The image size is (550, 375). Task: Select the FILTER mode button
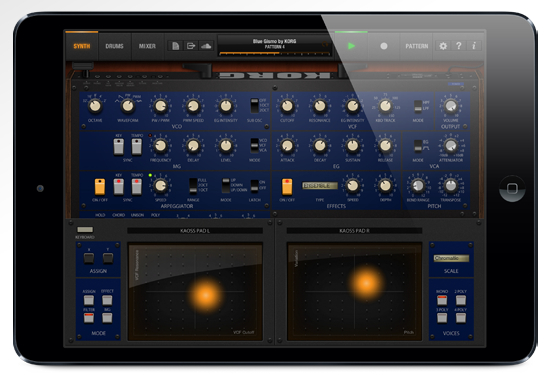(89, 317)
